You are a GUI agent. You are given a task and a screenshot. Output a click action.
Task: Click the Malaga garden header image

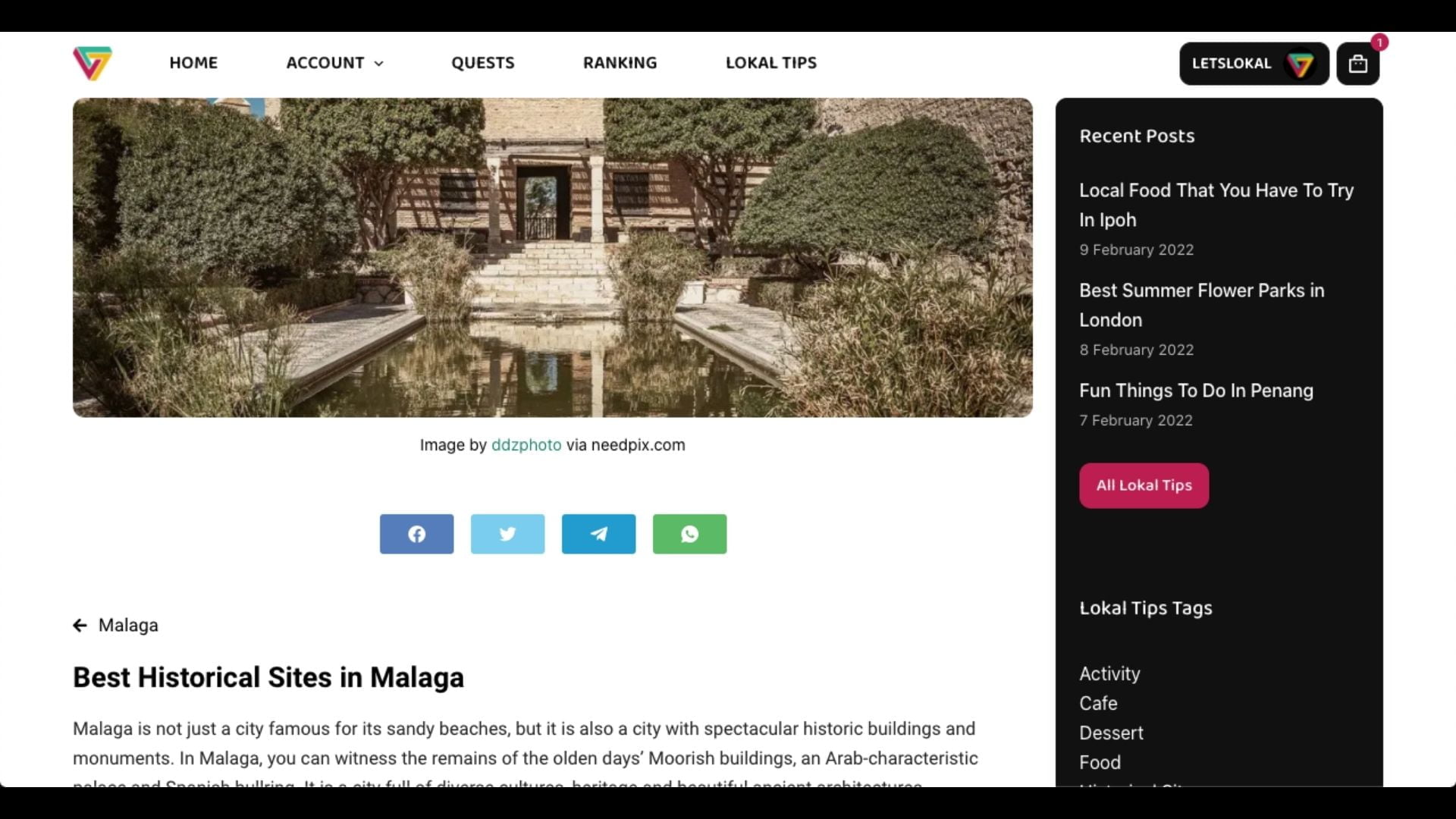coord(553,257)
